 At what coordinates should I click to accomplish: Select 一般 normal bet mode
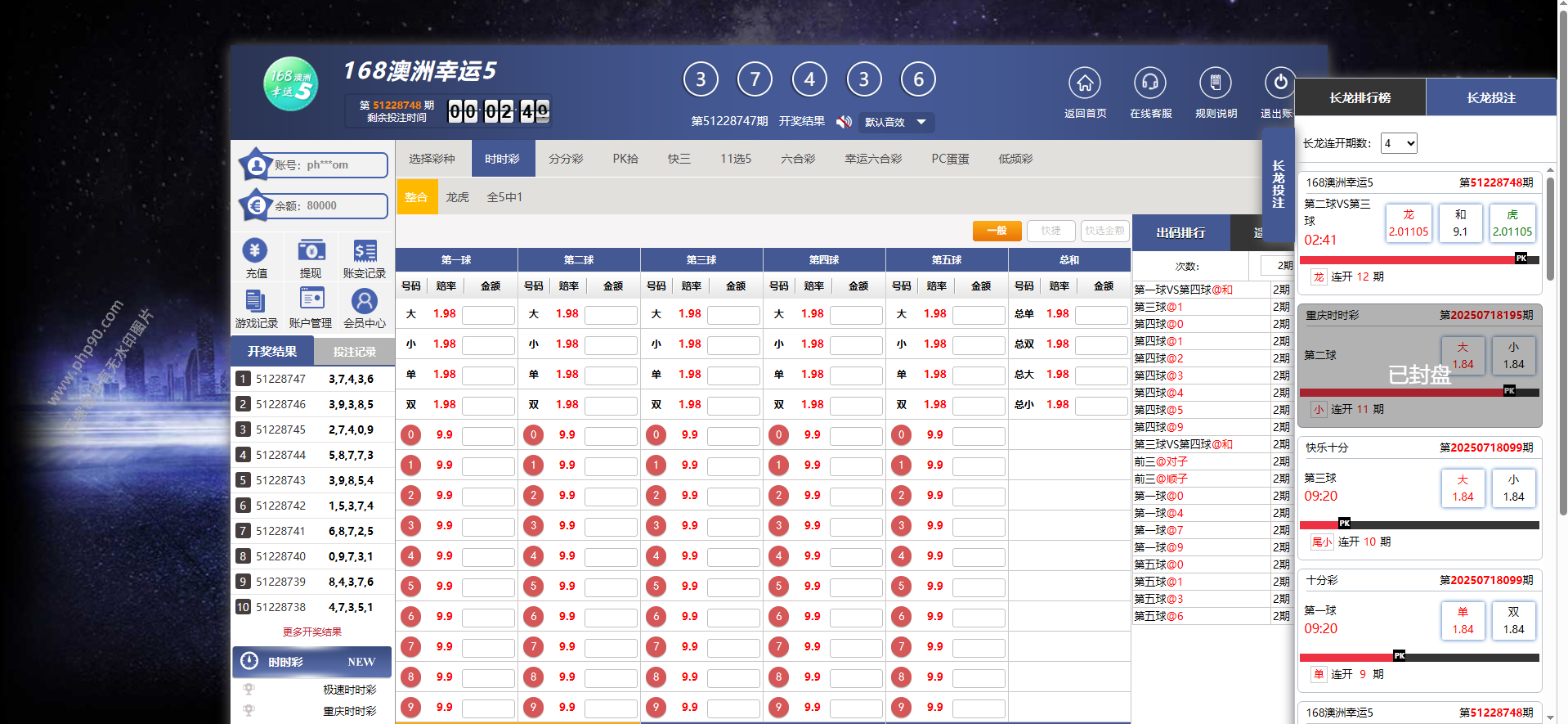coord(997,231)
